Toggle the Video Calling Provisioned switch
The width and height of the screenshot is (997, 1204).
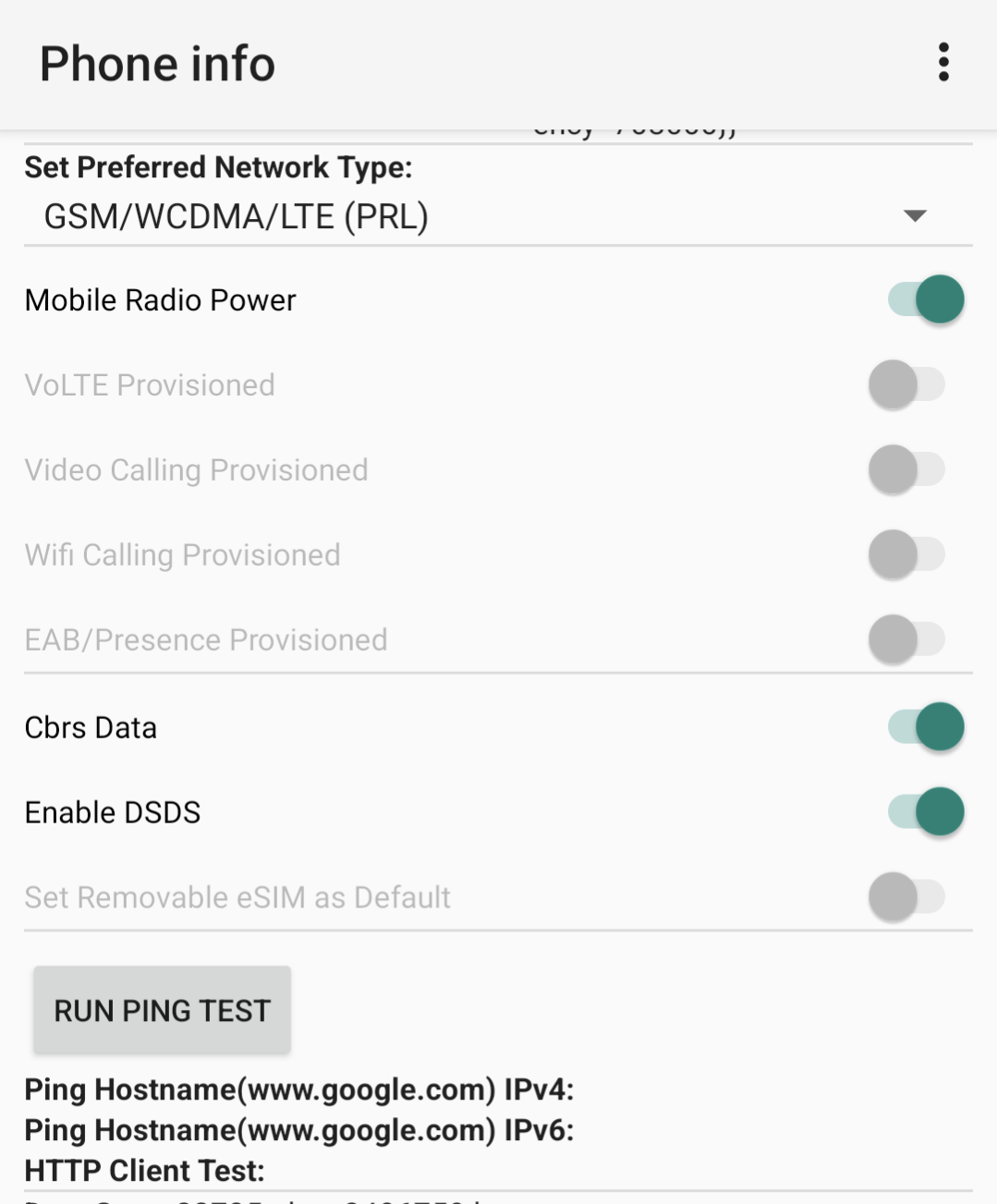click(x=906, y=469)
